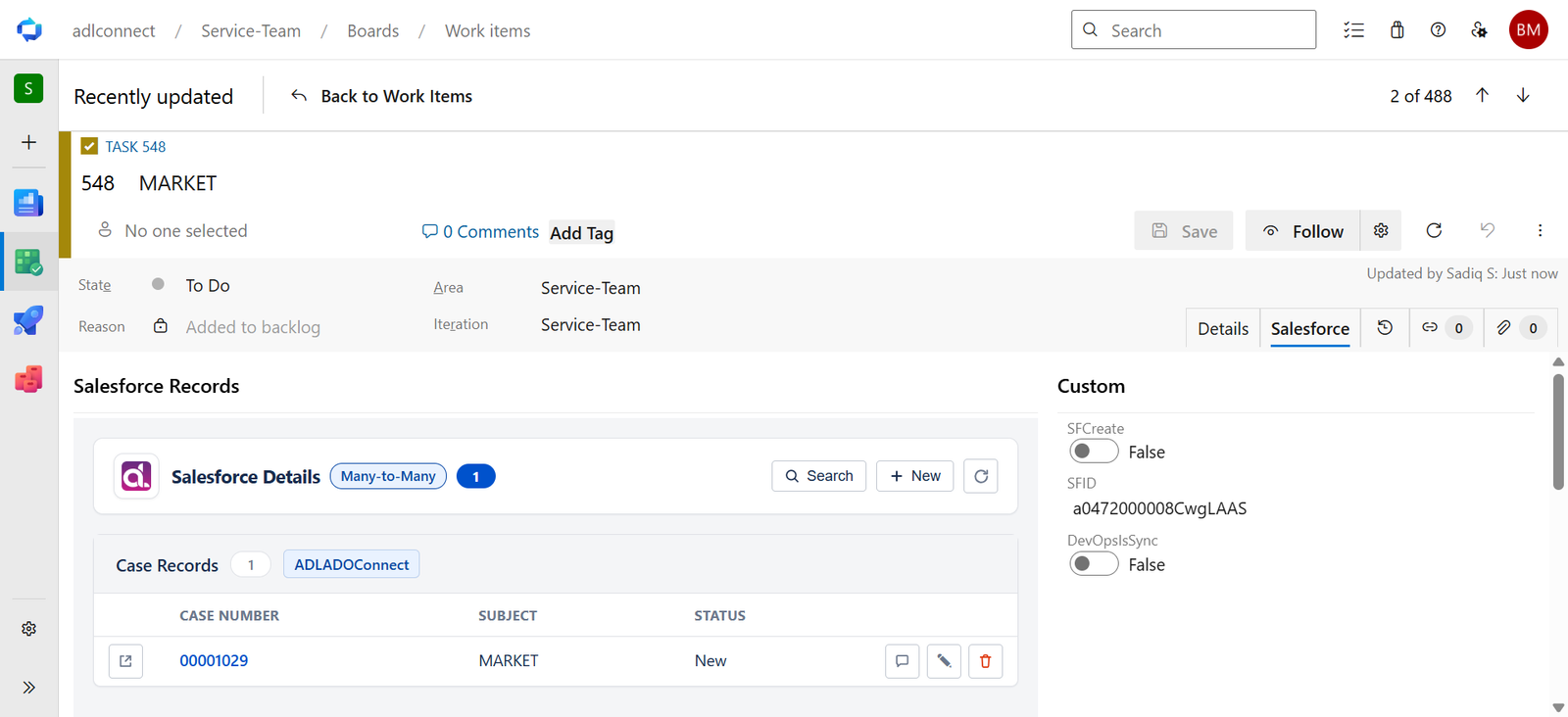Click the Boards breadcrumb
Viewport: 1568px width, 717px height.
(372, 30)
